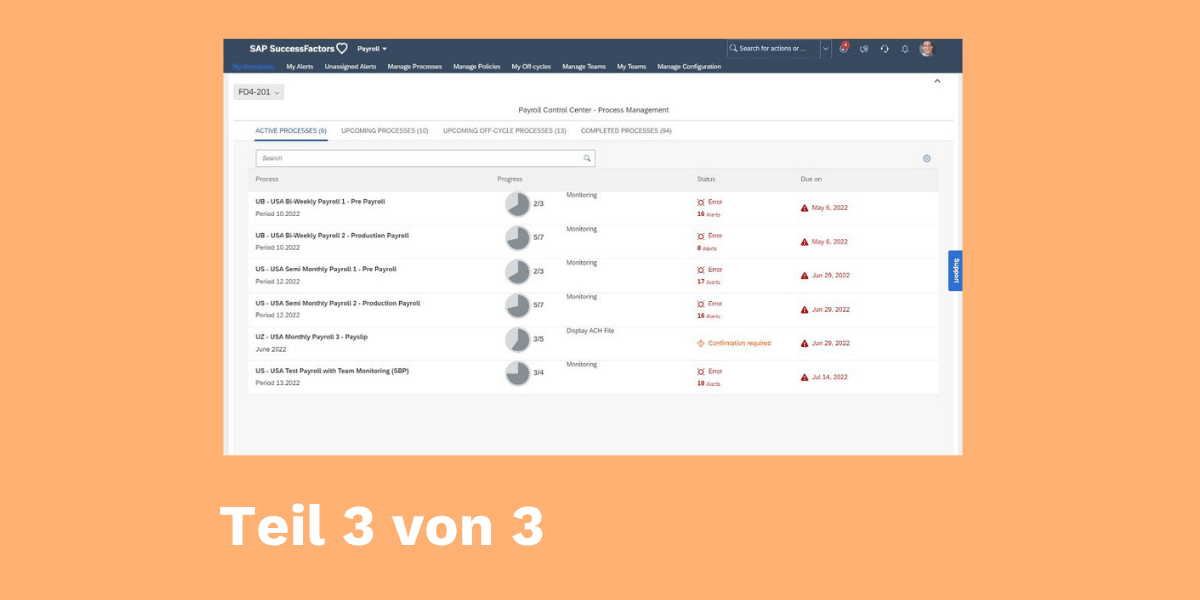This screenshot has height=600, width=1200.
Task: Click the user profile avatar
Action: (927, 48)
